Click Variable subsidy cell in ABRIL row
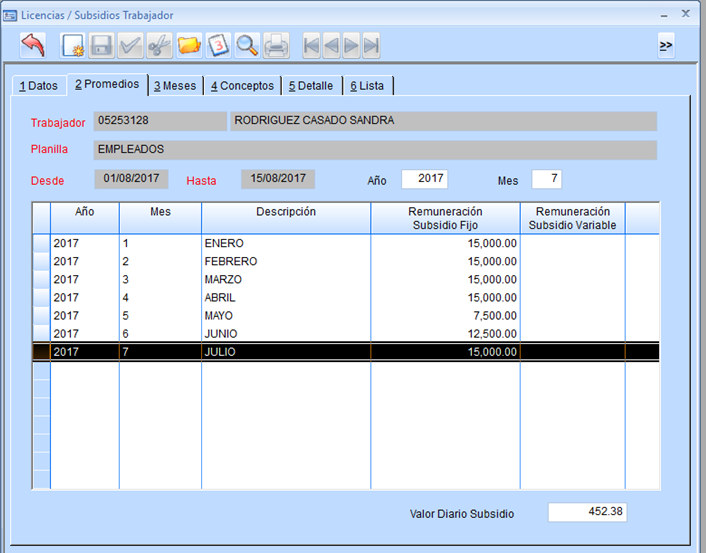Image resolution: width=706 pixels, height=553 pixels. pyautogui.click(x=572, y=298)
